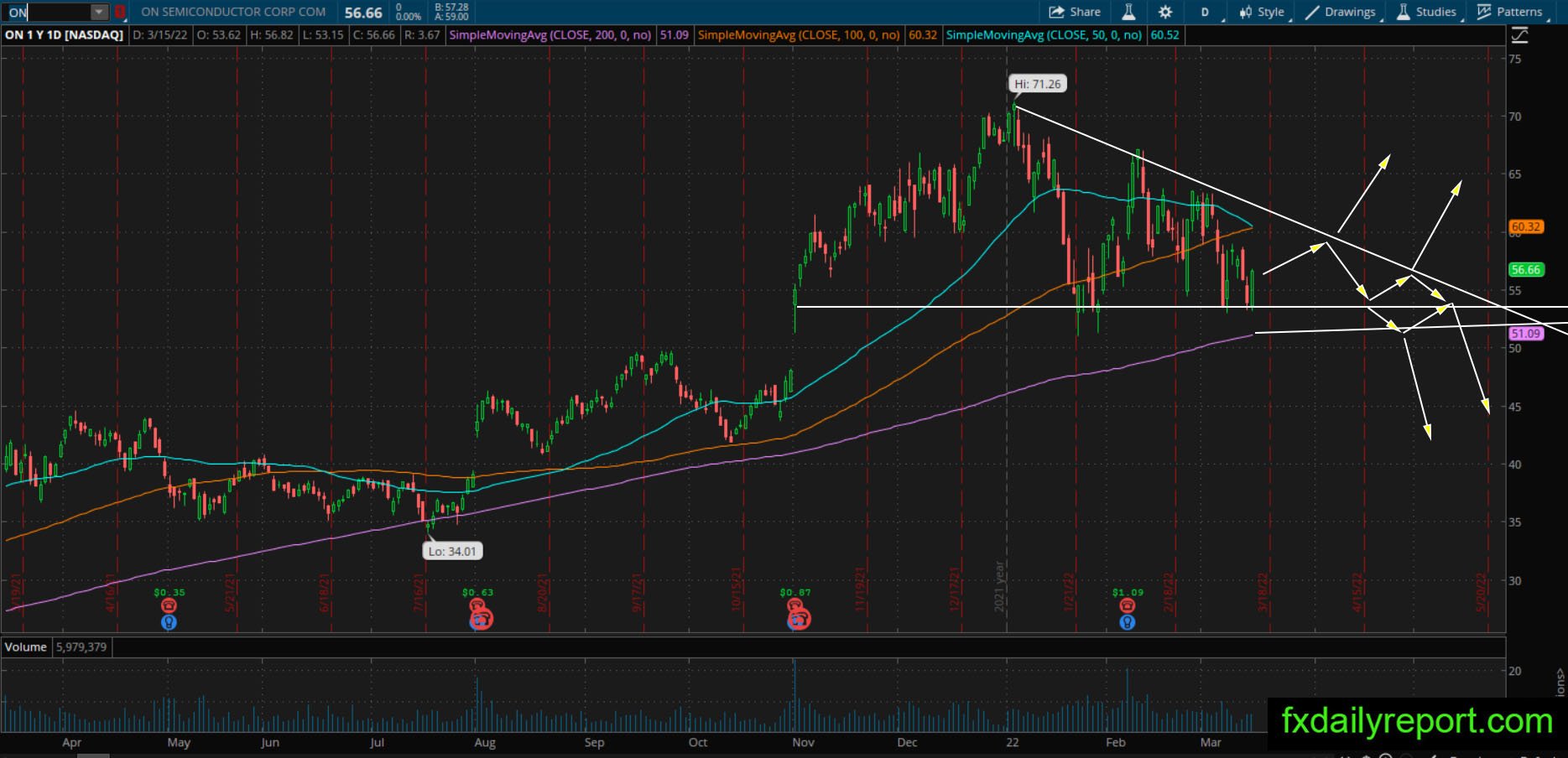Click the Lo: 34.01 price bubble
This screenshot has height=758, width=1568.
(452, 551)
